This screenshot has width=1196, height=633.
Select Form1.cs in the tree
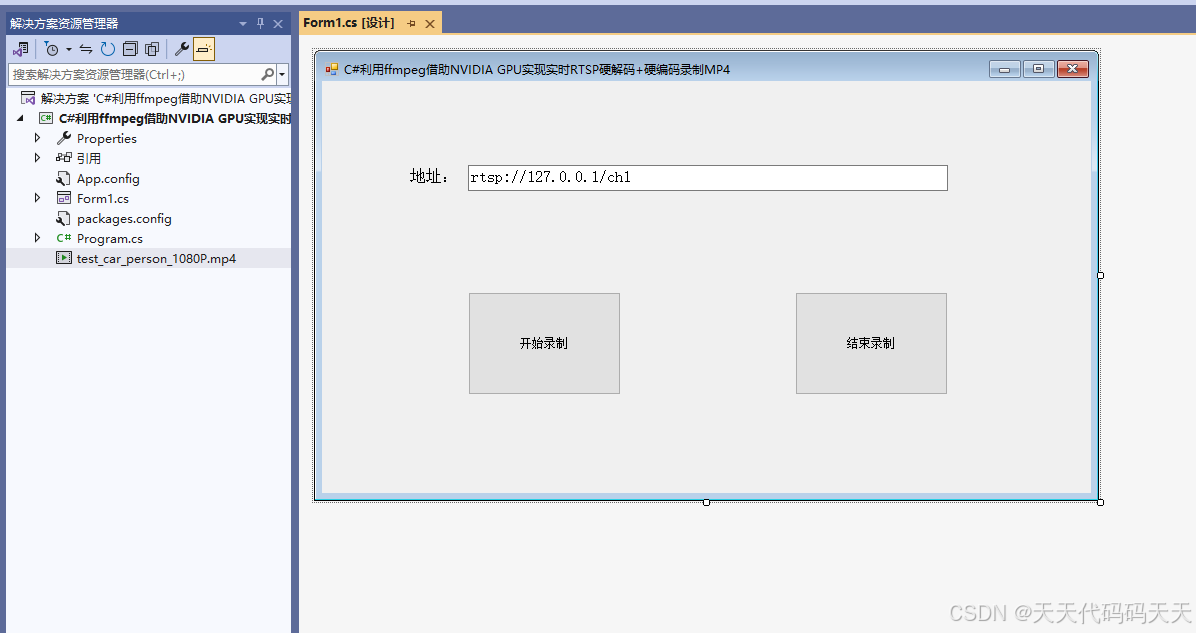(x=102, y=198)
